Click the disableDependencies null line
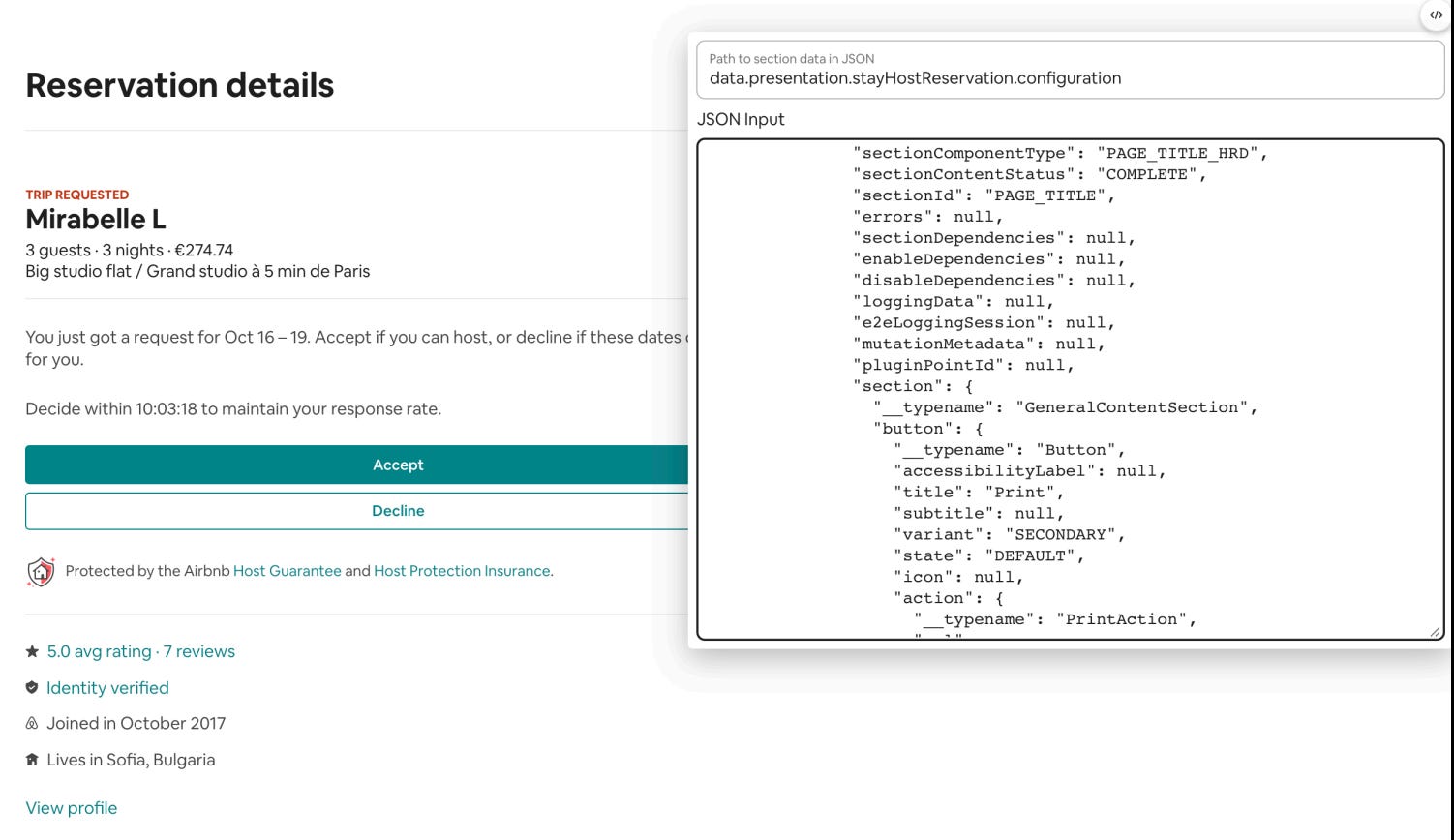 (x=994, y=281)
